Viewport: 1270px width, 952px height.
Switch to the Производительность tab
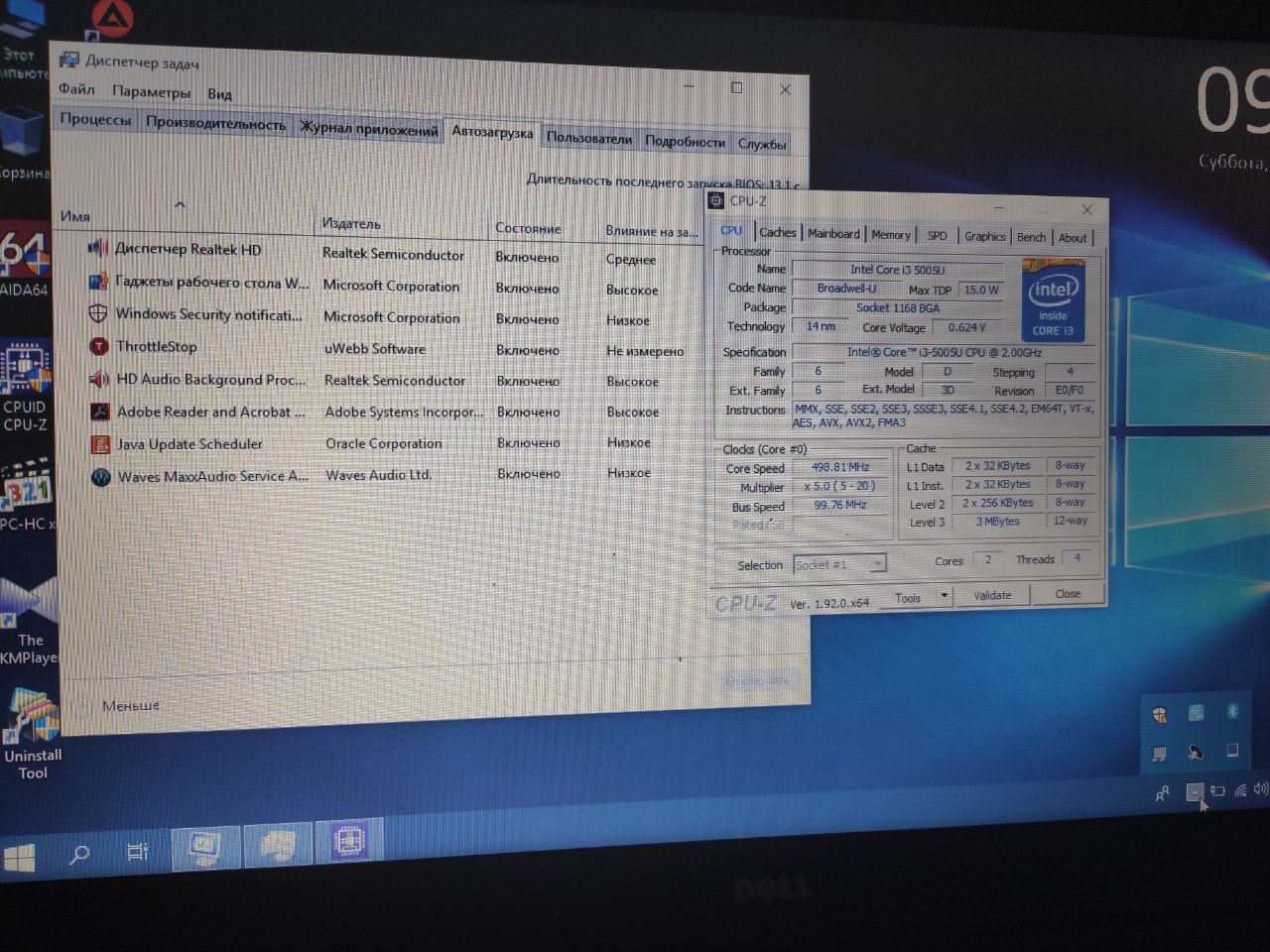(x=215, y=124)
